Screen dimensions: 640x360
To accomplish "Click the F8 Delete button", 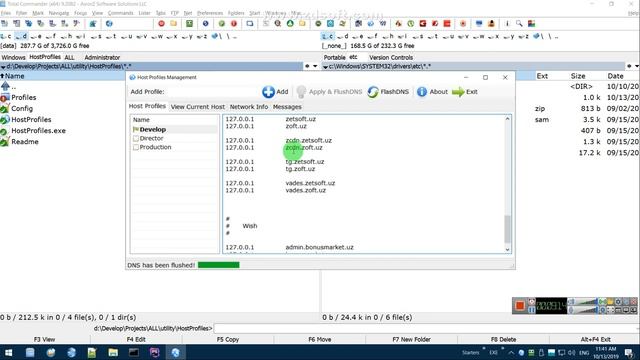I will click(503, 340).
